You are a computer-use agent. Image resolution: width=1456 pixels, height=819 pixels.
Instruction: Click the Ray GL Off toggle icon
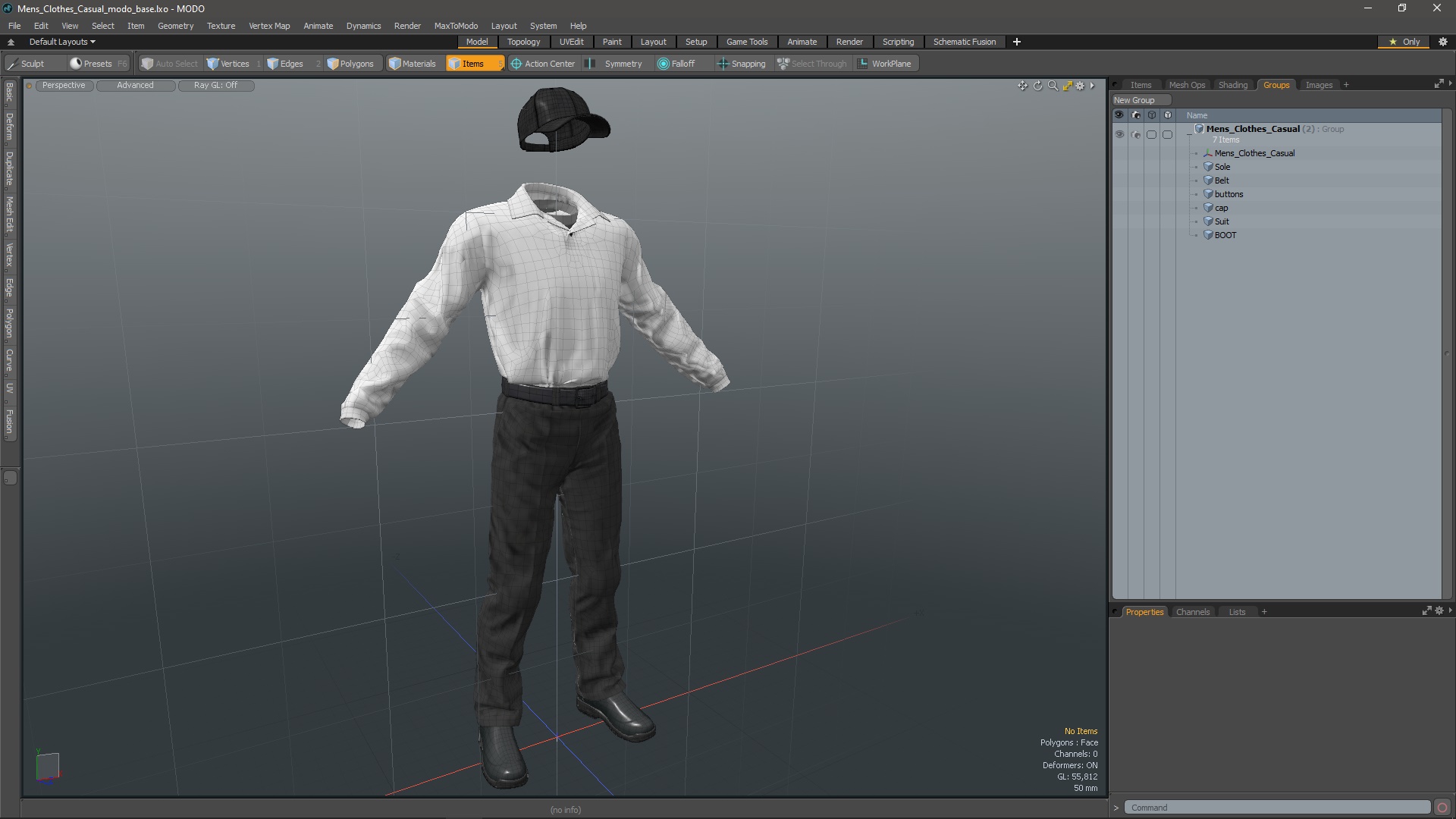pos(215,85)
